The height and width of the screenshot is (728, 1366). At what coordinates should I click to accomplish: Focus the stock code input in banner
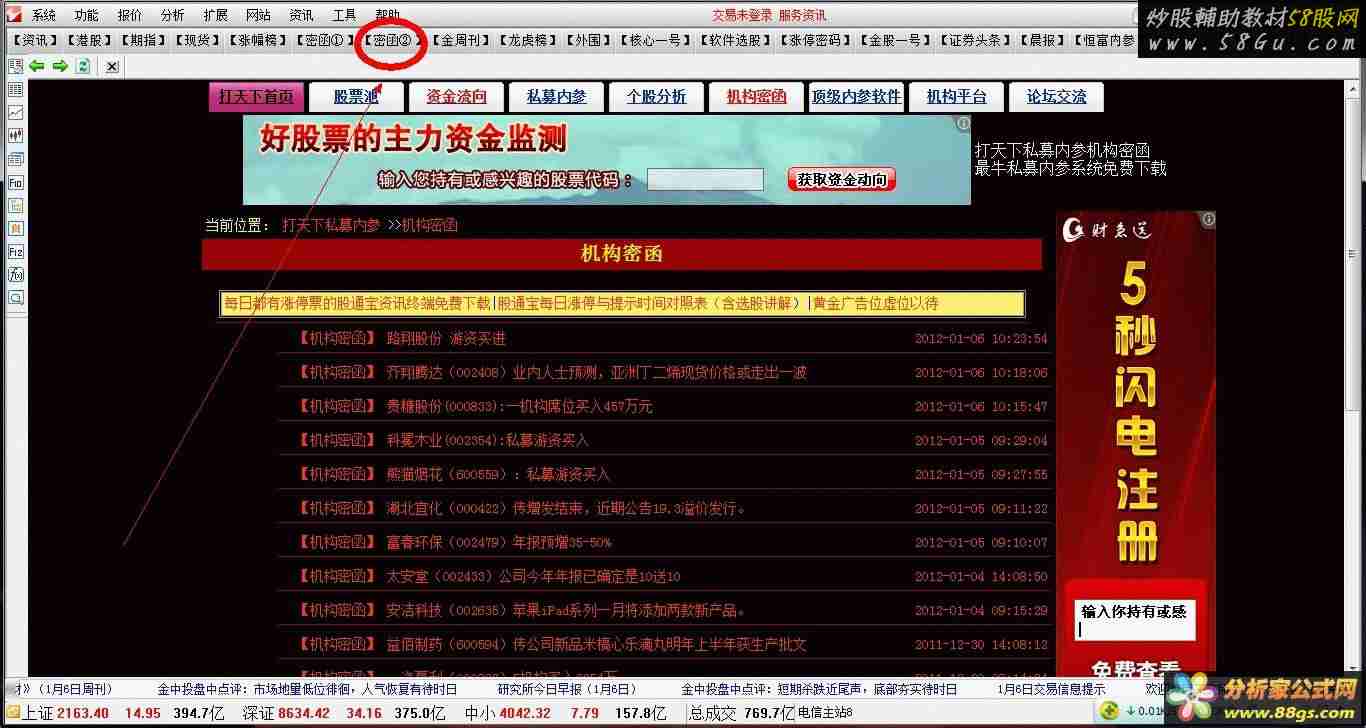point(705,180)
